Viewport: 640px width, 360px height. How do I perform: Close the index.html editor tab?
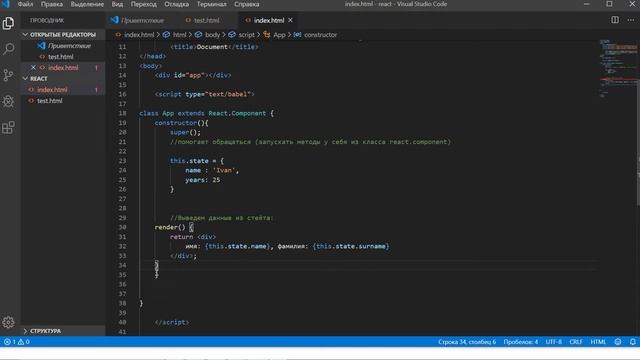click(290, 20)
